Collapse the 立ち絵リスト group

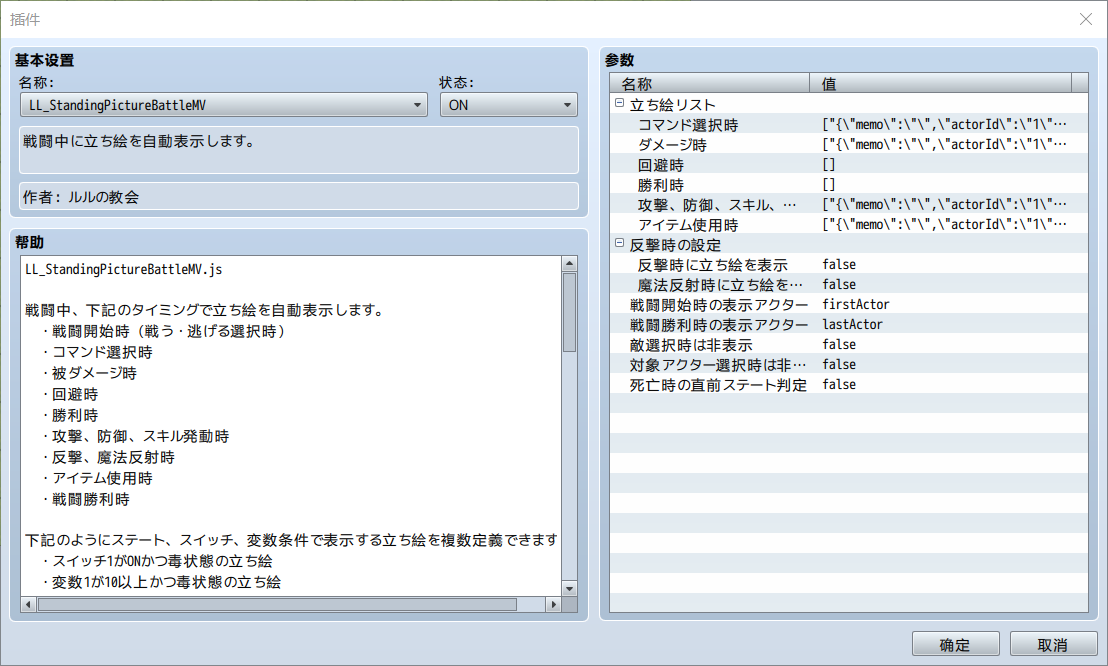point(619,103)
